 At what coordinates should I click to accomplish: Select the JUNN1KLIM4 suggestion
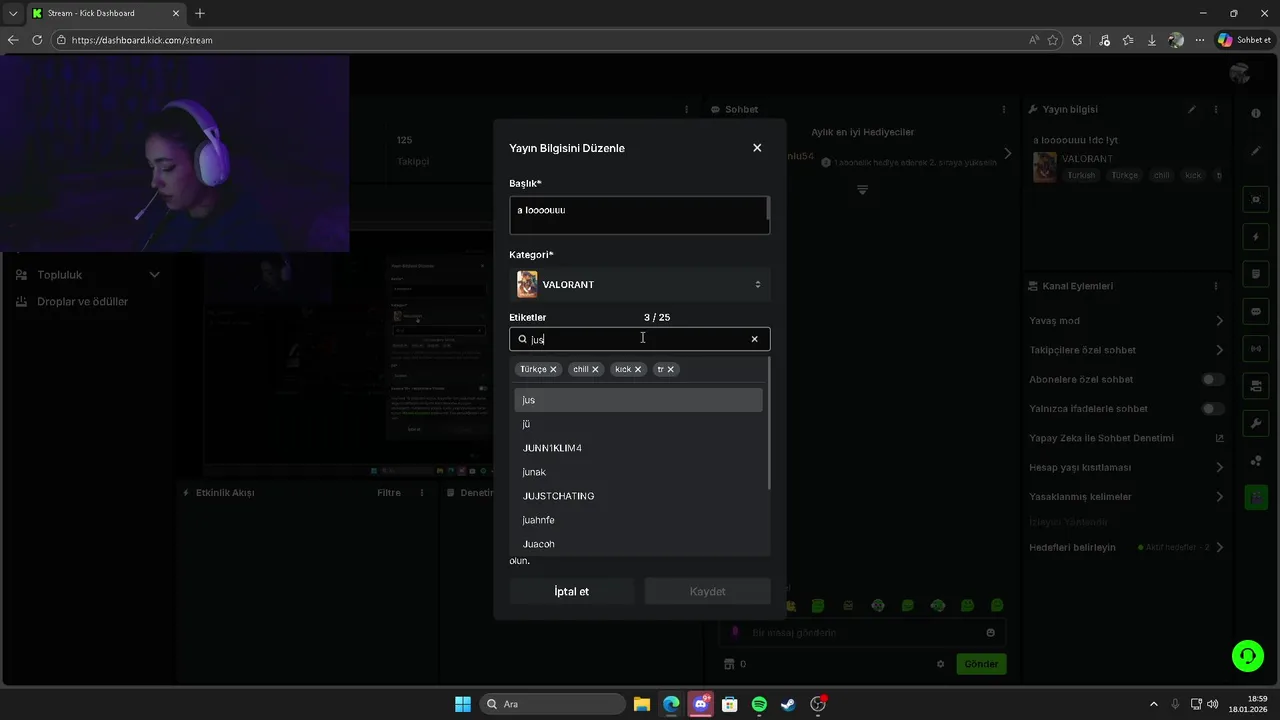tap(638, 448)
